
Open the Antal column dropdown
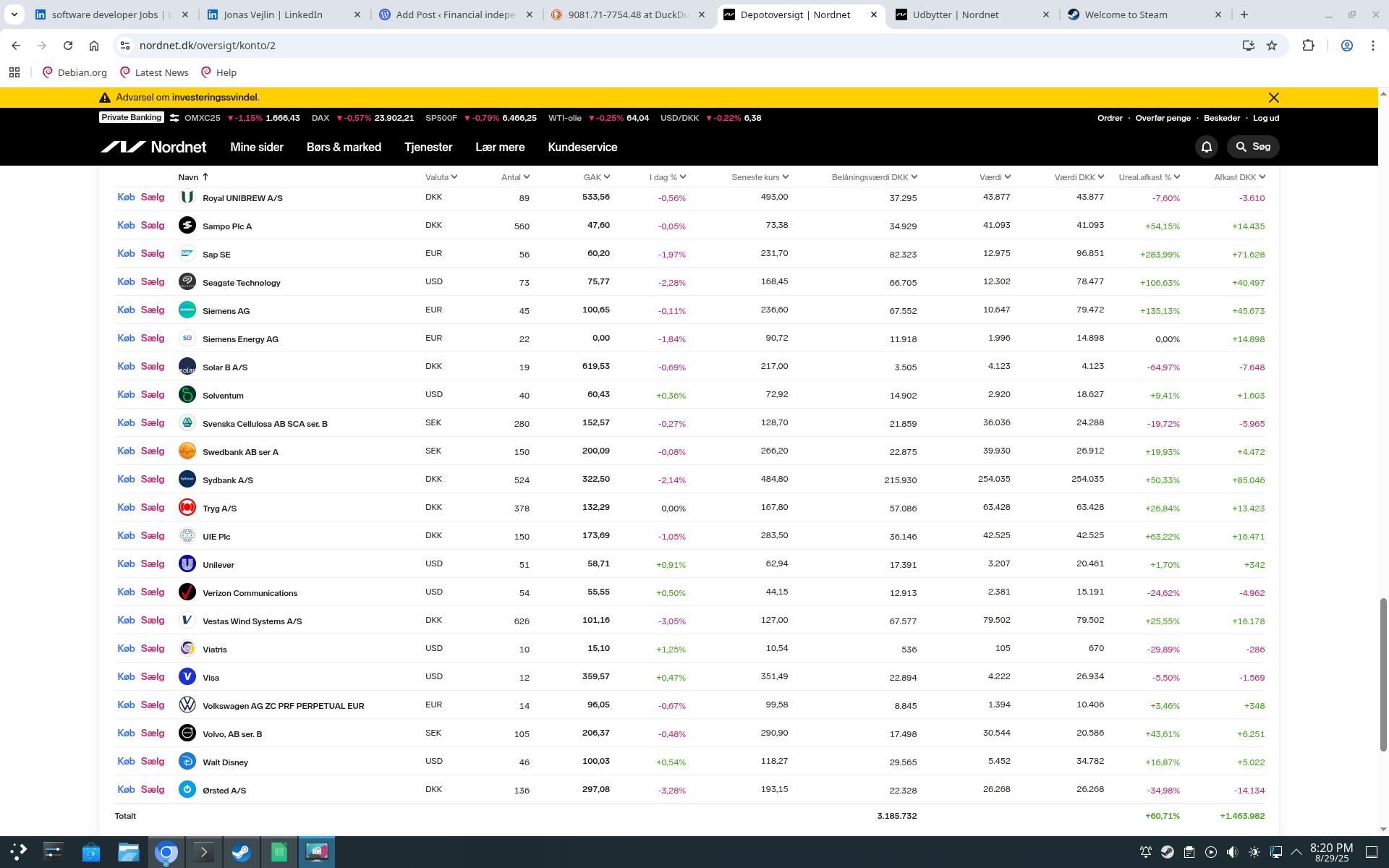516,177
